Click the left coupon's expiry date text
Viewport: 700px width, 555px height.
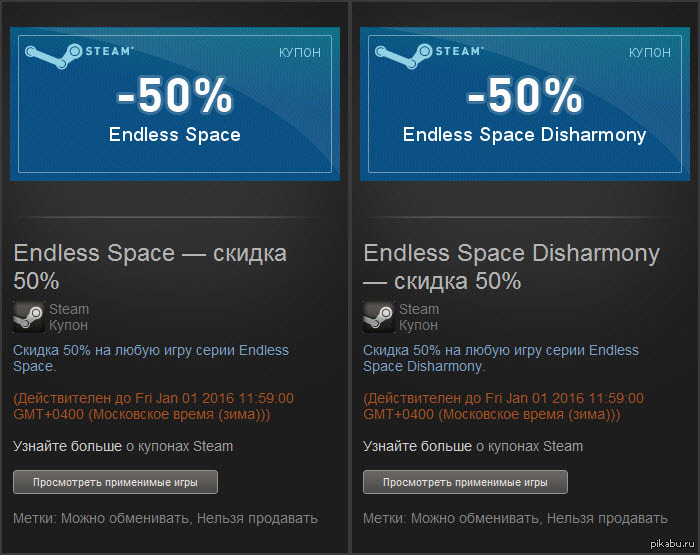click(x=154, y=406)
